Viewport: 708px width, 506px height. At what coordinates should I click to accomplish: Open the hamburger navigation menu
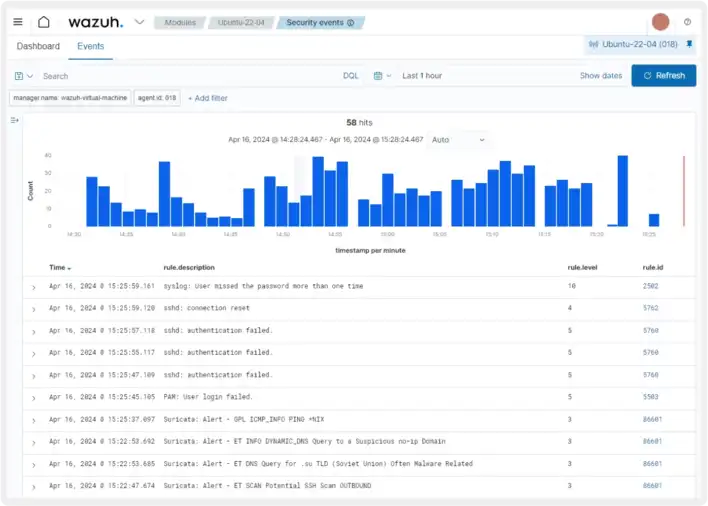point(18,22)
